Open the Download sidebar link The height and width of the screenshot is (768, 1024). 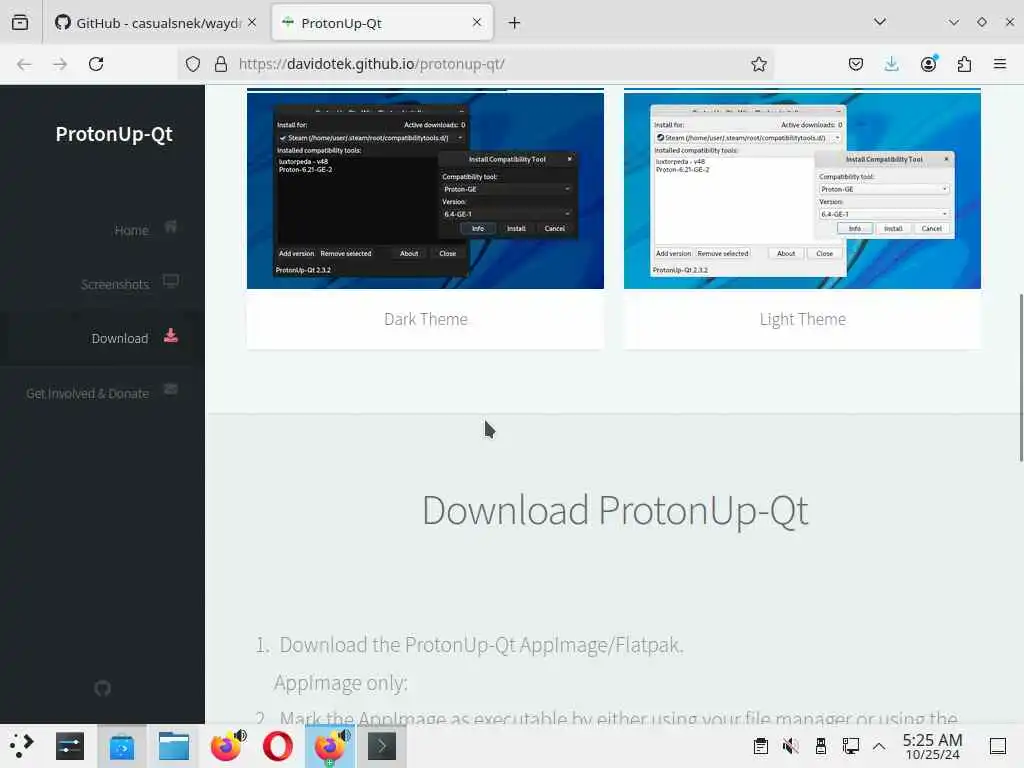click(x=120, y=338)
